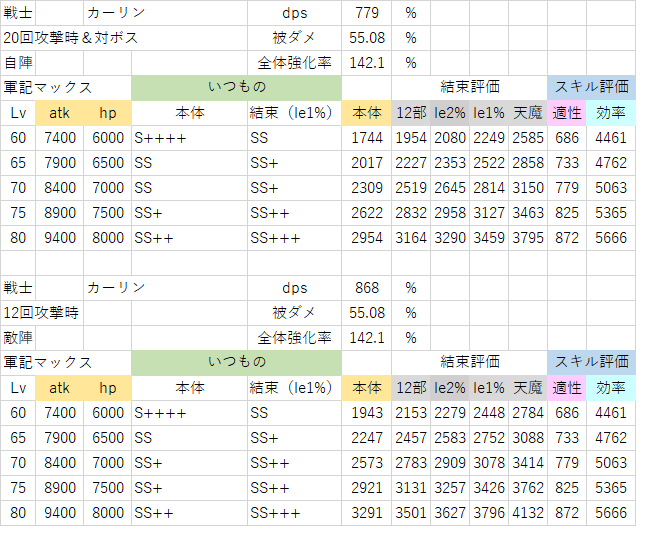Click the 本体 score 2921
This screenshot has height=544, width=652.
(x=366, y=488)
